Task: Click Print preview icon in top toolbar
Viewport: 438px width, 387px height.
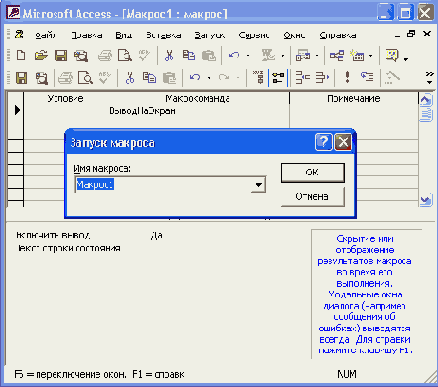Action: point(125,56)
